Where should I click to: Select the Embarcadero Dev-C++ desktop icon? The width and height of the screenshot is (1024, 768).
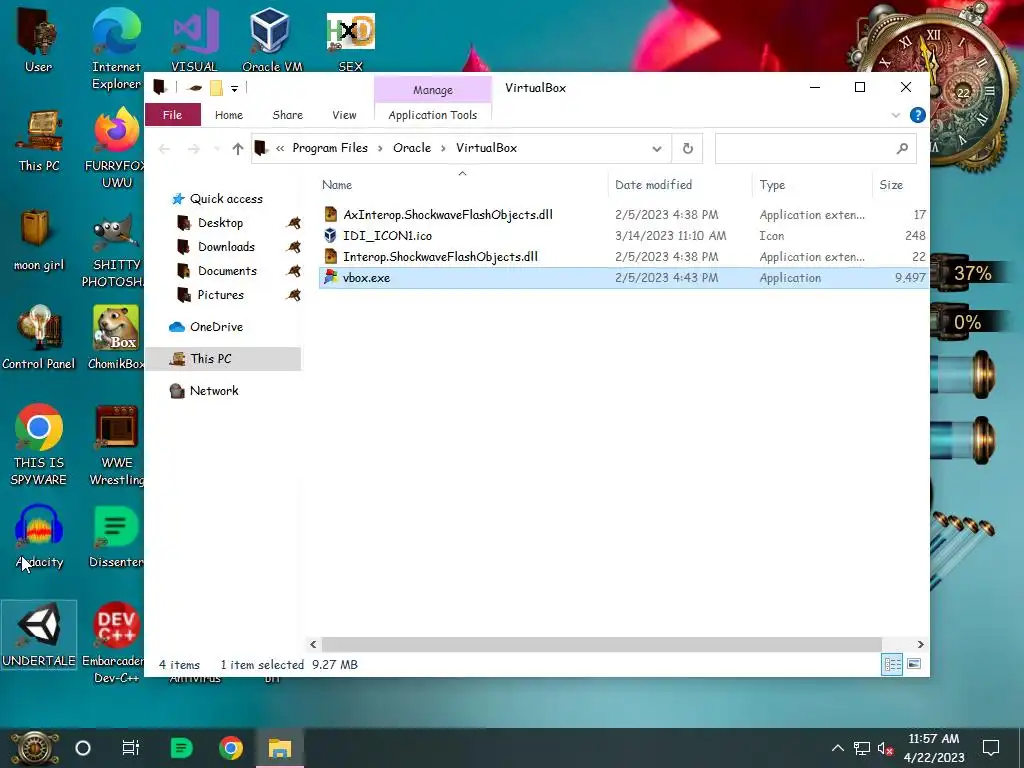click(x=114, y=643)
